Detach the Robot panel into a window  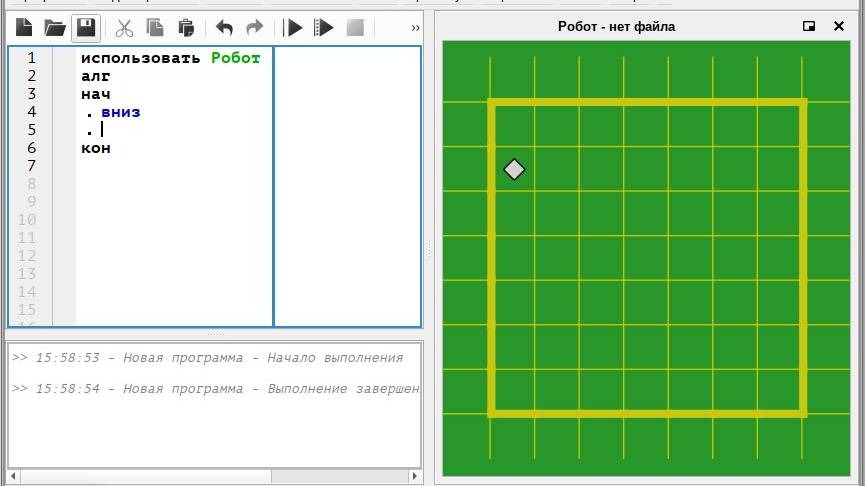(809, 26)
